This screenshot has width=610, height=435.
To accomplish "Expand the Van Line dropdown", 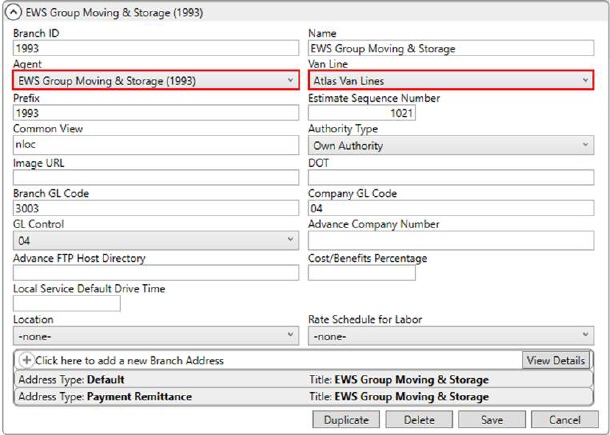I will pos(450,81).
